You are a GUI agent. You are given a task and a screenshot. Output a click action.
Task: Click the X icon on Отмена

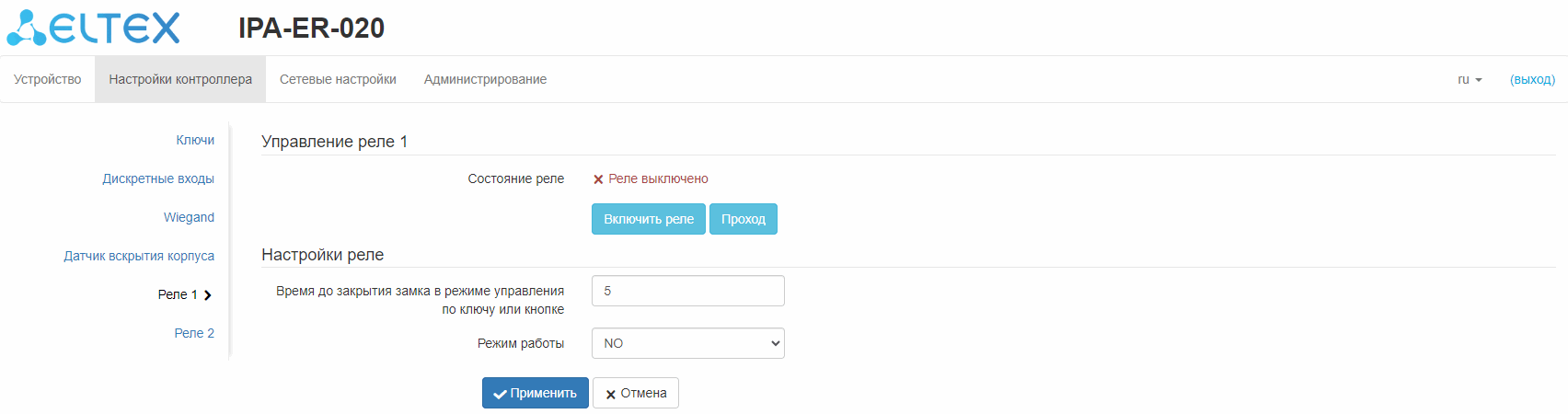(611, 394)
